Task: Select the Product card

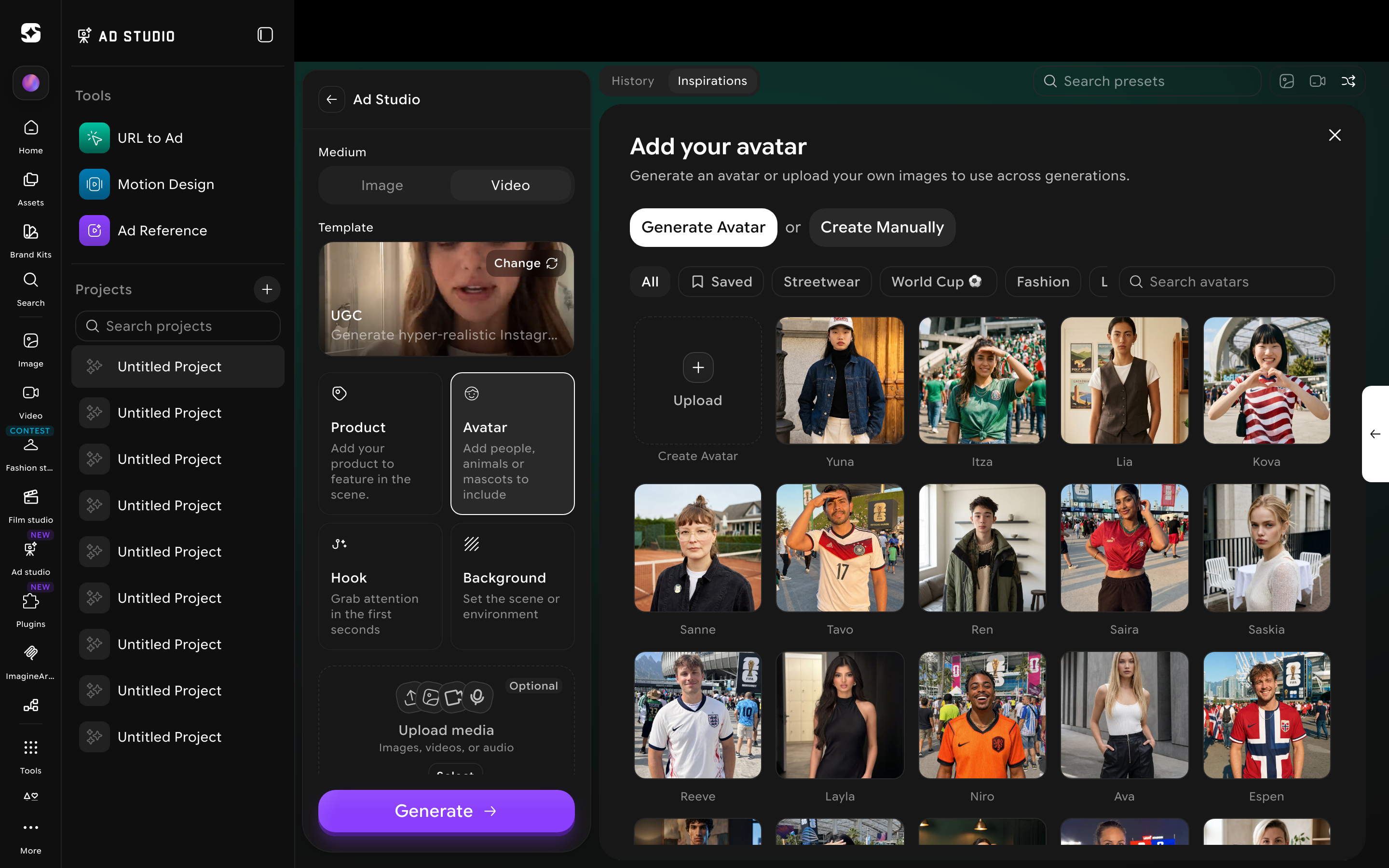Action: click(380, 443)
